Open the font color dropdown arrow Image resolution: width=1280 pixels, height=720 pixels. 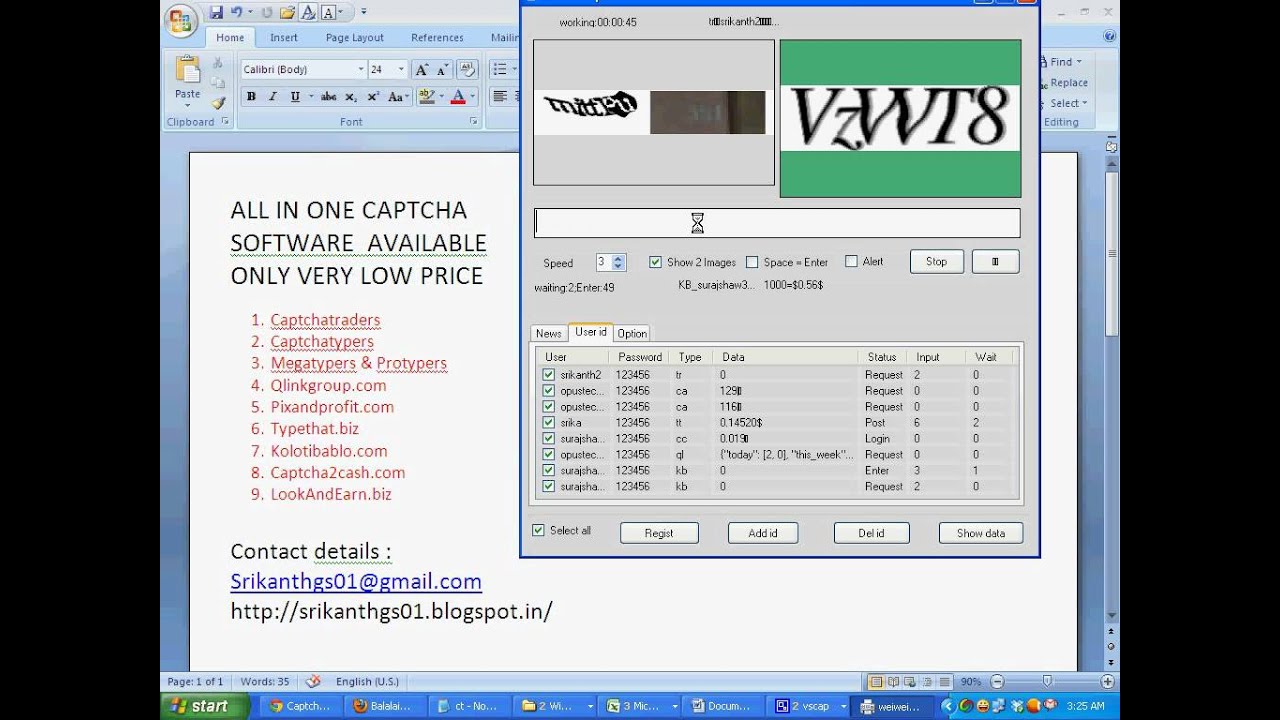470,97
